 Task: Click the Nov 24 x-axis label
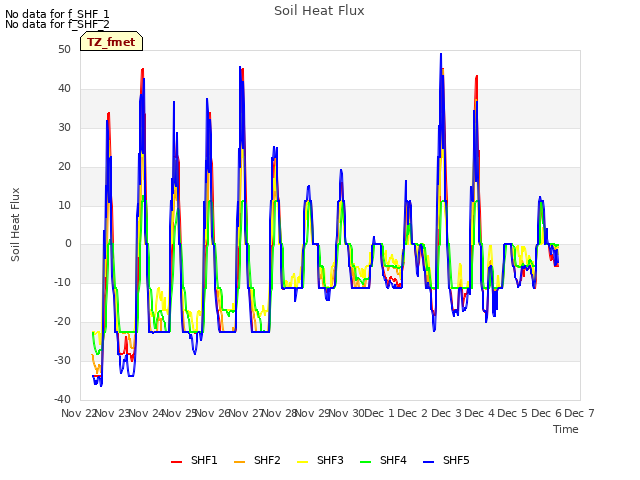point(146,413)
